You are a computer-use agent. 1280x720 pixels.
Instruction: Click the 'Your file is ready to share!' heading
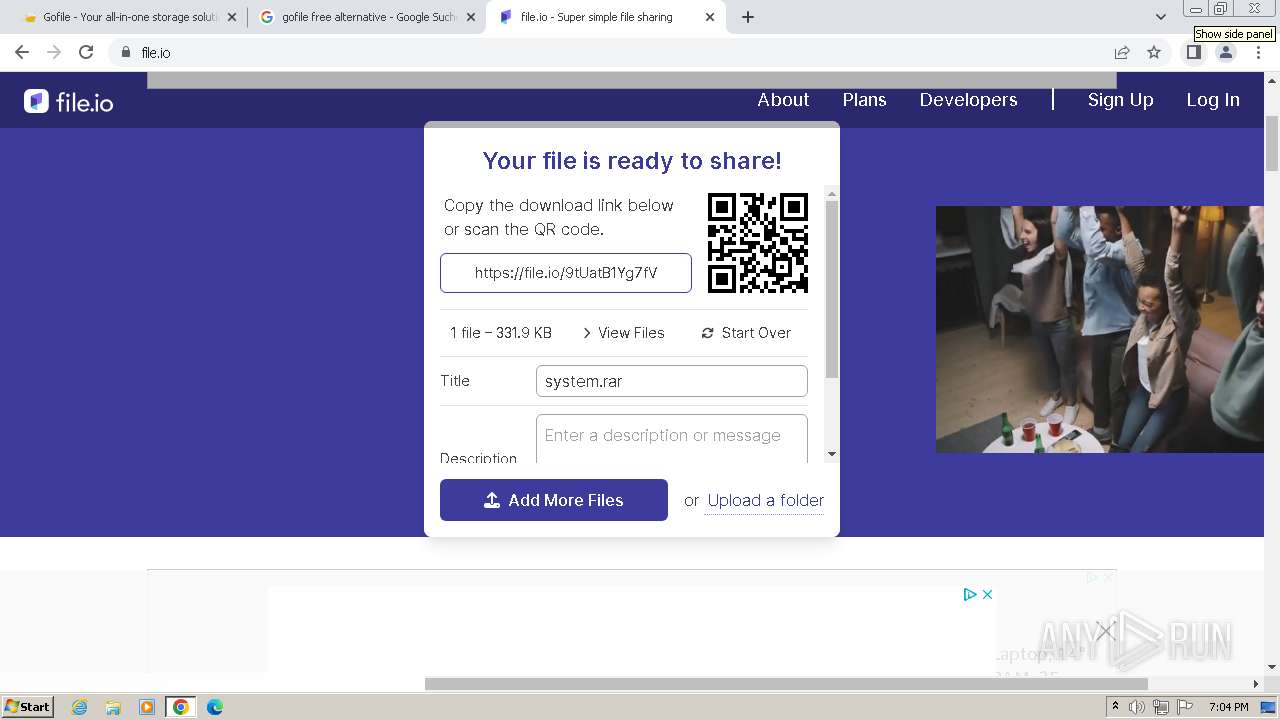coord(632,161)
